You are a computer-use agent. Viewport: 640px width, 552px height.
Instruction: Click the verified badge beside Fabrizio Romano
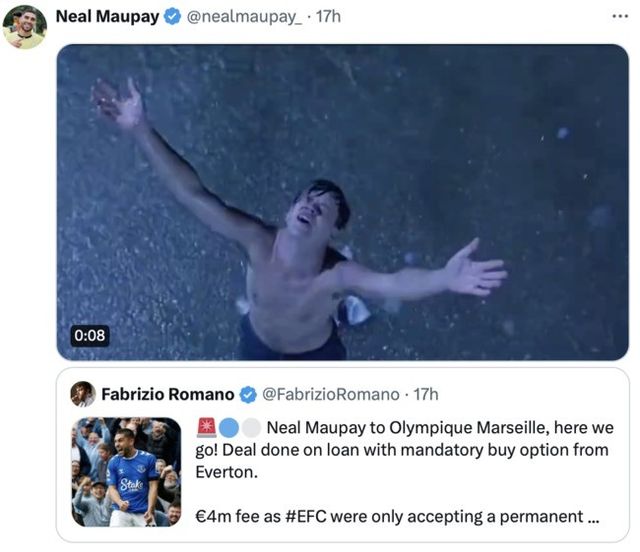click(x=249, y=394)
